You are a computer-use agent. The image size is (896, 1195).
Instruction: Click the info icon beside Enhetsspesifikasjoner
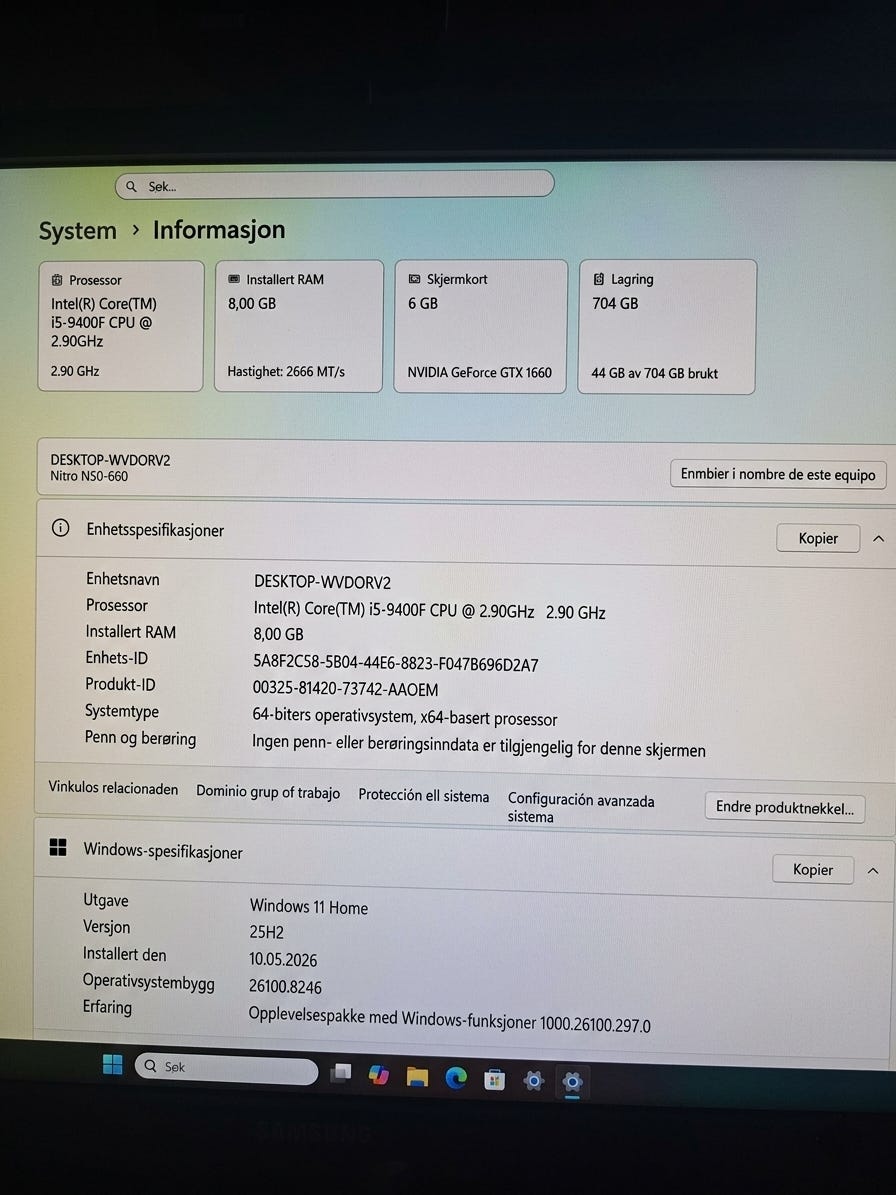60,527
